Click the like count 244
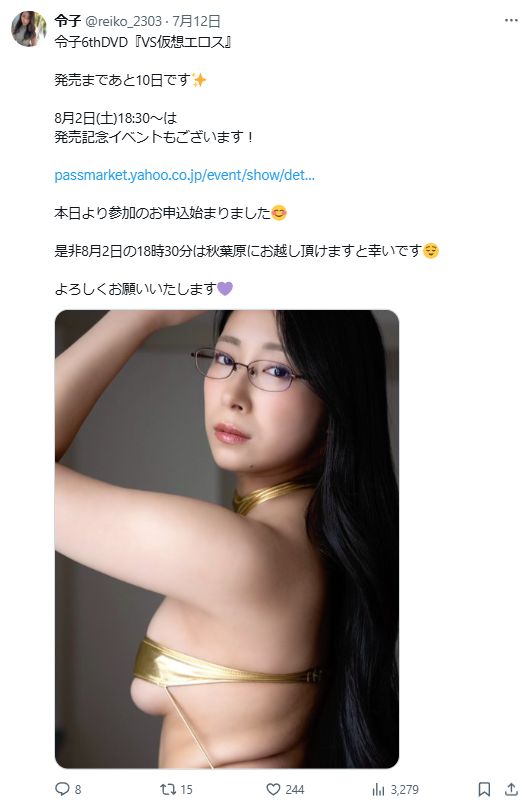The image size is (531, 807). tap(295, 790)
